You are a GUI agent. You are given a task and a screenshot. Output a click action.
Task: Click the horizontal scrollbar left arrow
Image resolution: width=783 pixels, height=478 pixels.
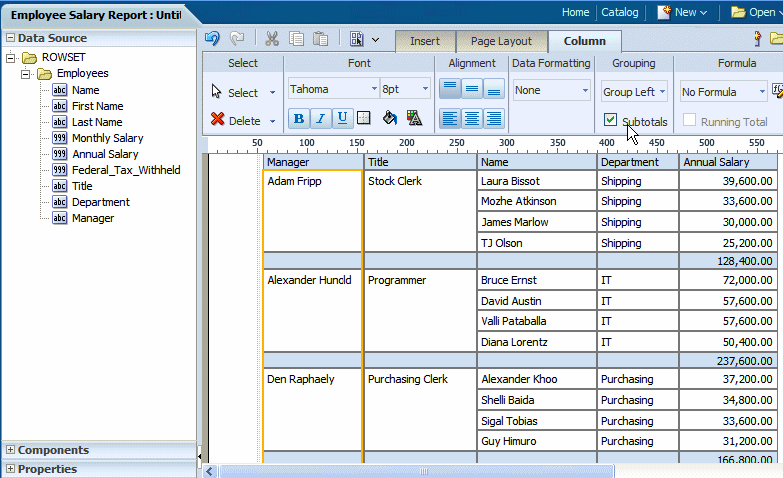[x=210, y=471]
